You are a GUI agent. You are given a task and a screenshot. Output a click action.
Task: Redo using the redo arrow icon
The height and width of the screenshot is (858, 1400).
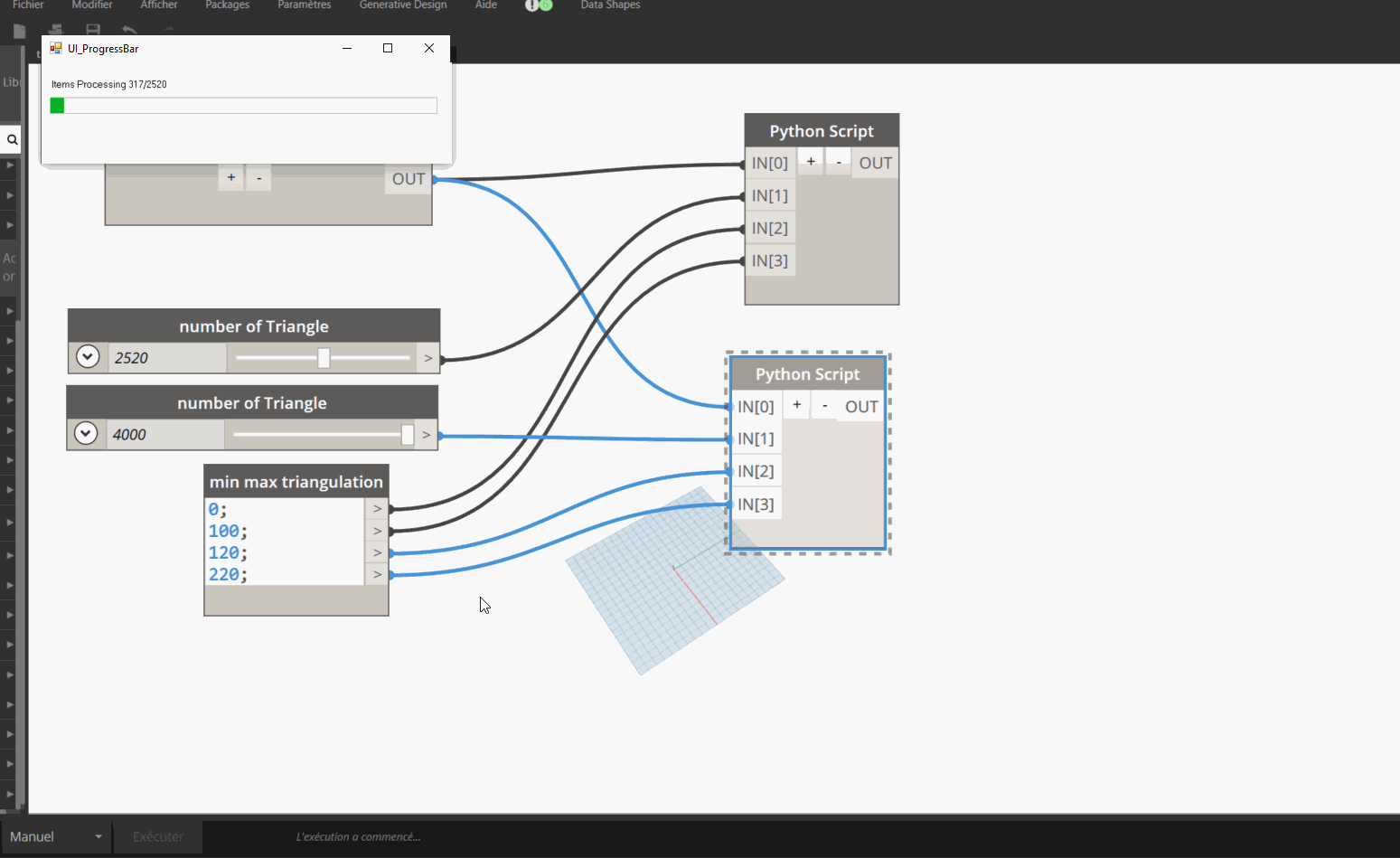(x=166, y=28)
